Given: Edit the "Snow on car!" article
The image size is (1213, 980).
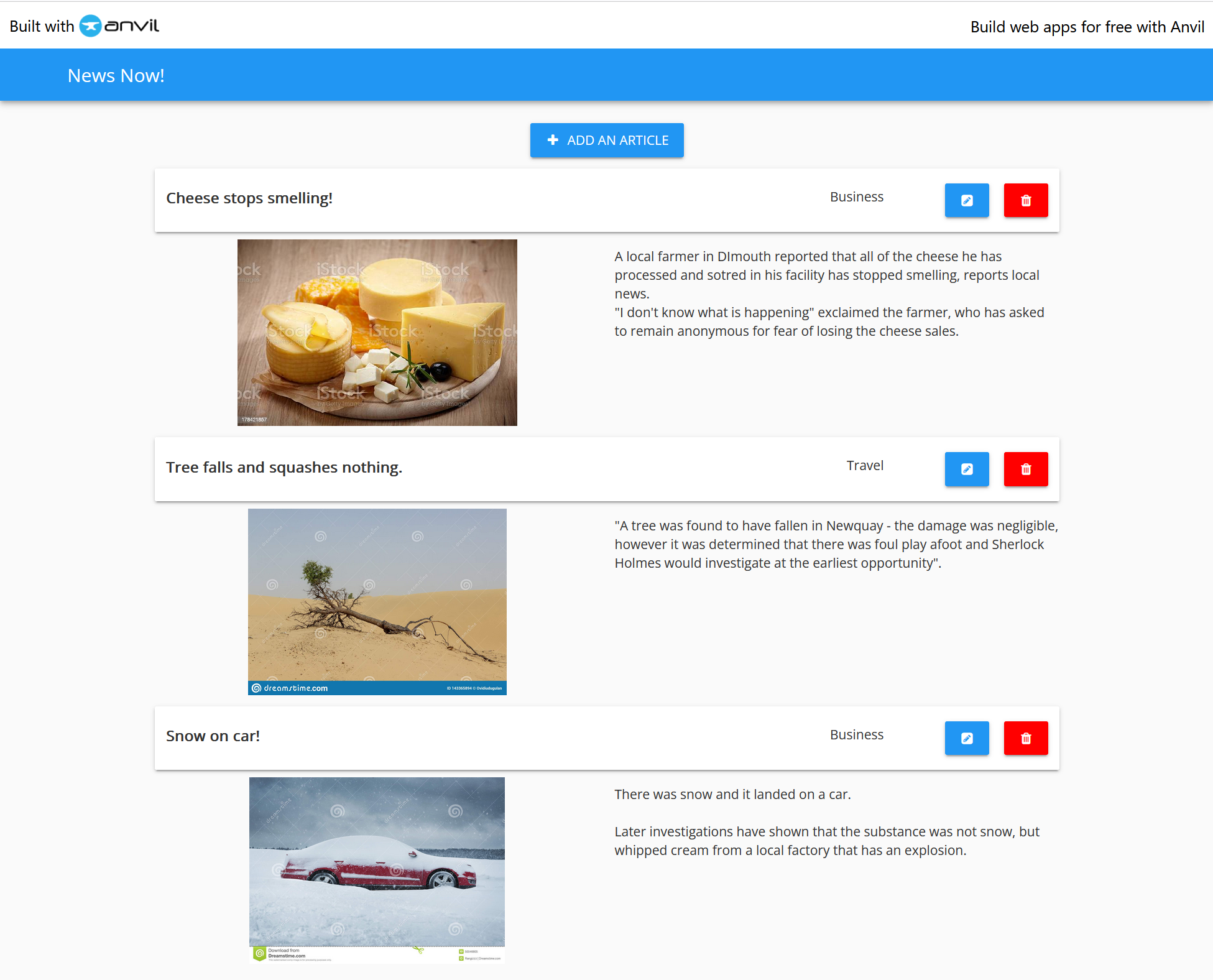Looking at the screenshot, I should click(x=967, y=738).
